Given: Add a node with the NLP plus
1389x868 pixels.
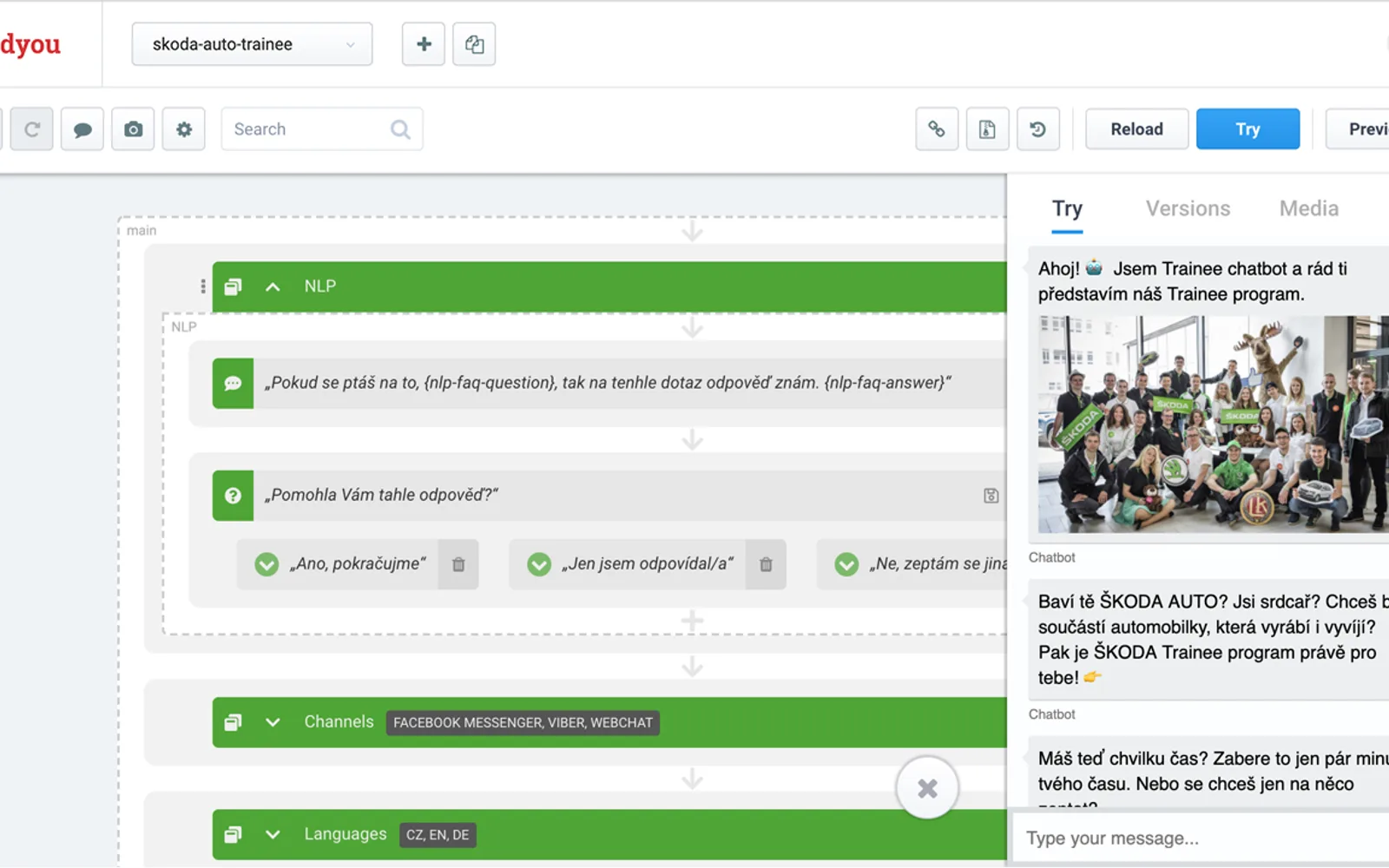Looking at the screenshot, I should 692,621.
